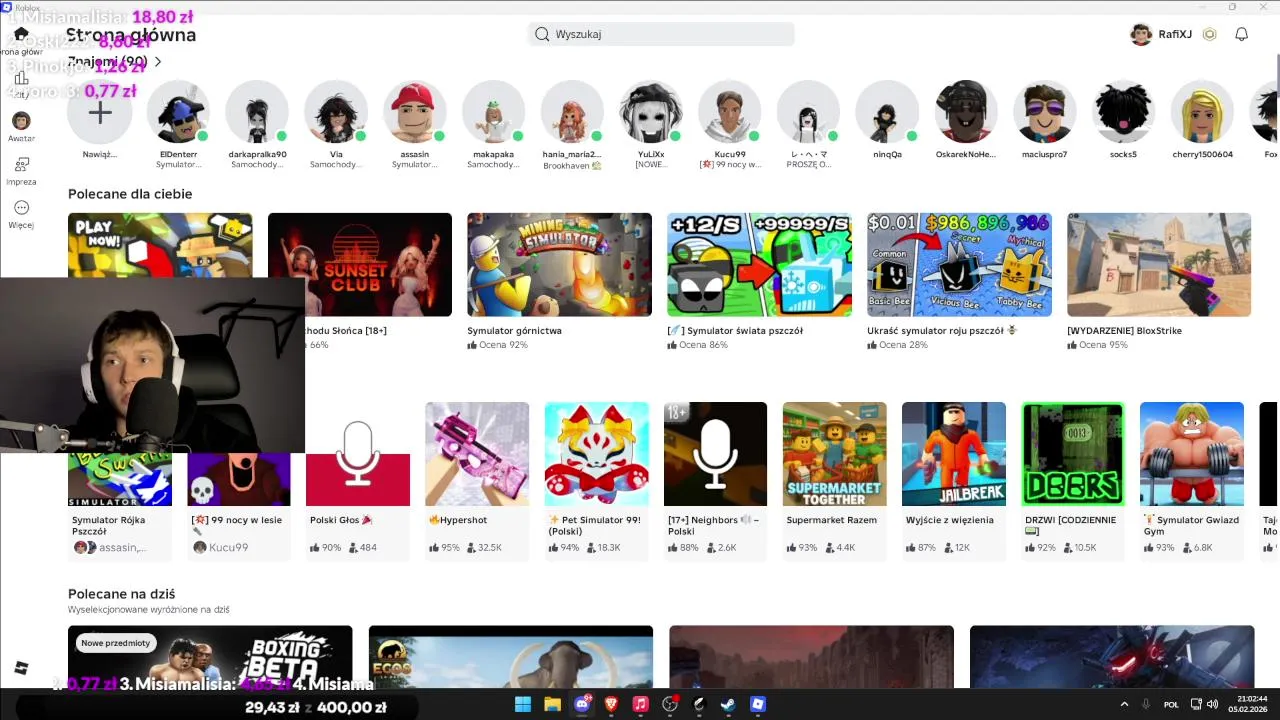Image resolution: width=1280 pixels, height=720 pixels.
Task: Open the Robux currency icon near RafiXJ
Action: [x=1209, y=34]
